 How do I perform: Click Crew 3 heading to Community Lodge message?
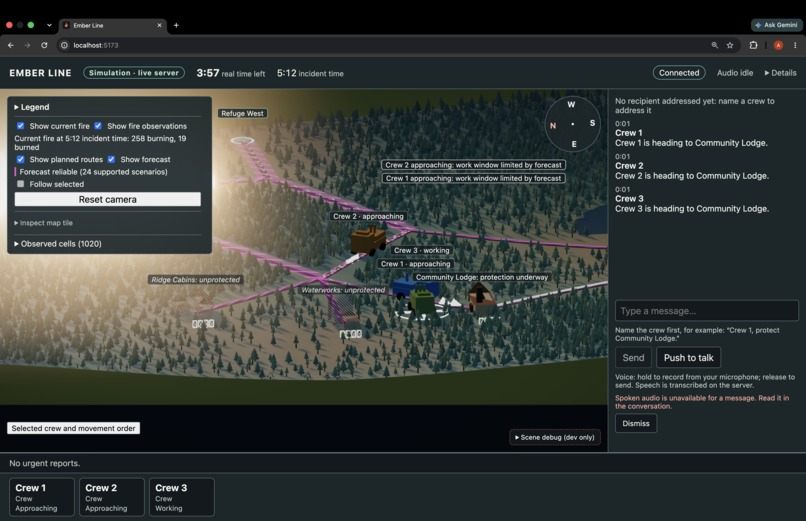tap(692, 209)
